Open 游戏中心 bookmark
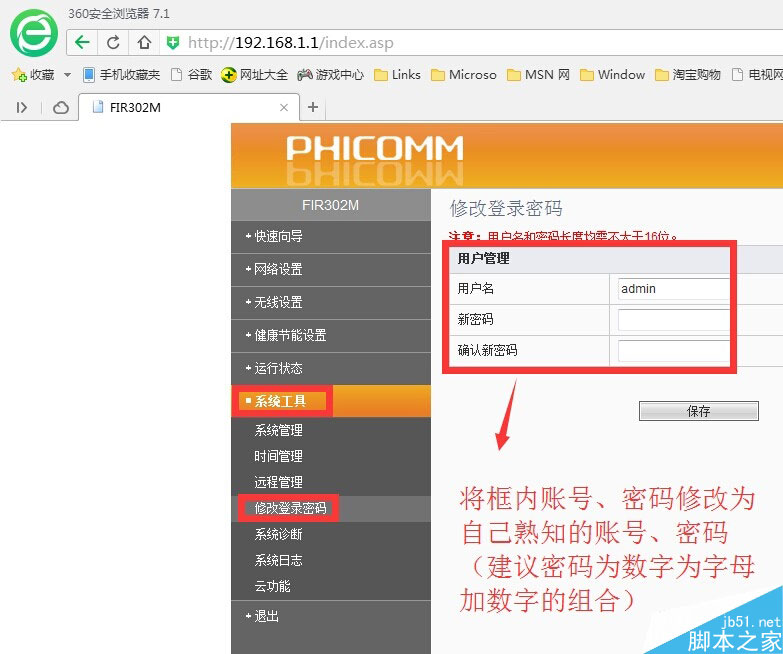The width and height of the screenshot is (783, 654). click(331, 75)
